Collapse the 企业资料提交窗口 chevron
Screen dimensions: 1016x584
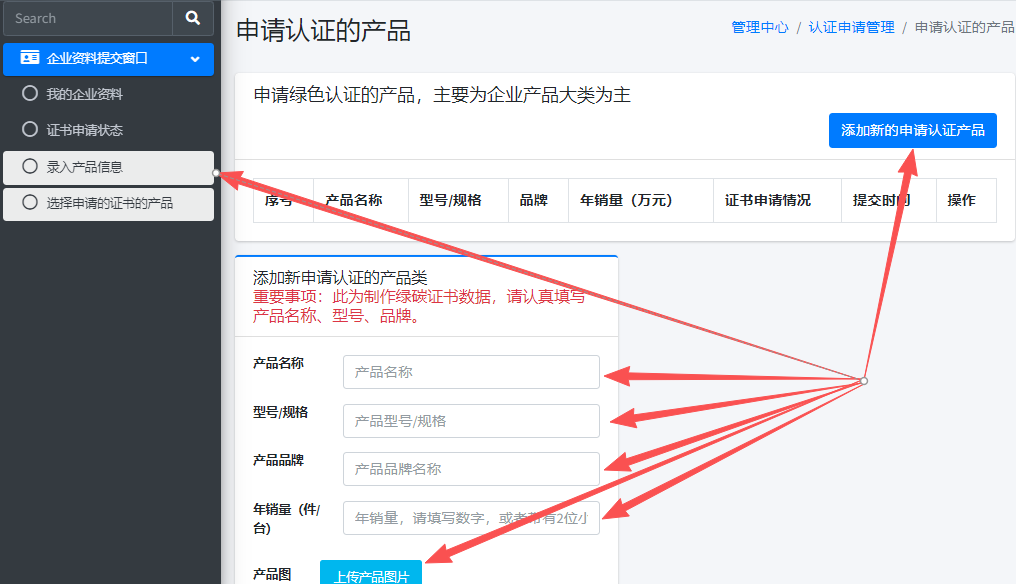(194, 59)
